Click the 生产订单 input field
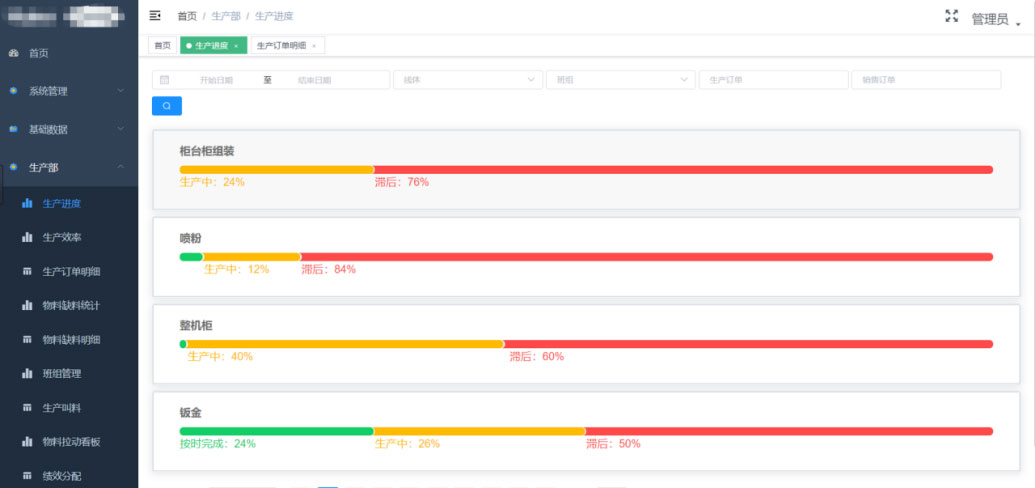 point(772,80)
